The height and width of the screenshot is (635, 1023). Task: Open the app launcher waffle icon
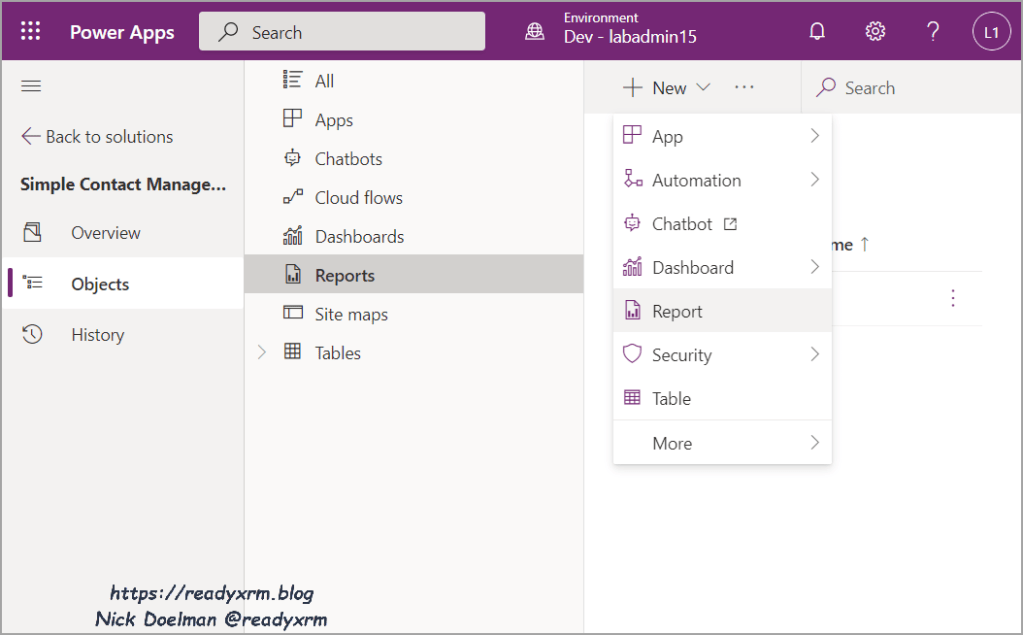click(x=31, y=32)
